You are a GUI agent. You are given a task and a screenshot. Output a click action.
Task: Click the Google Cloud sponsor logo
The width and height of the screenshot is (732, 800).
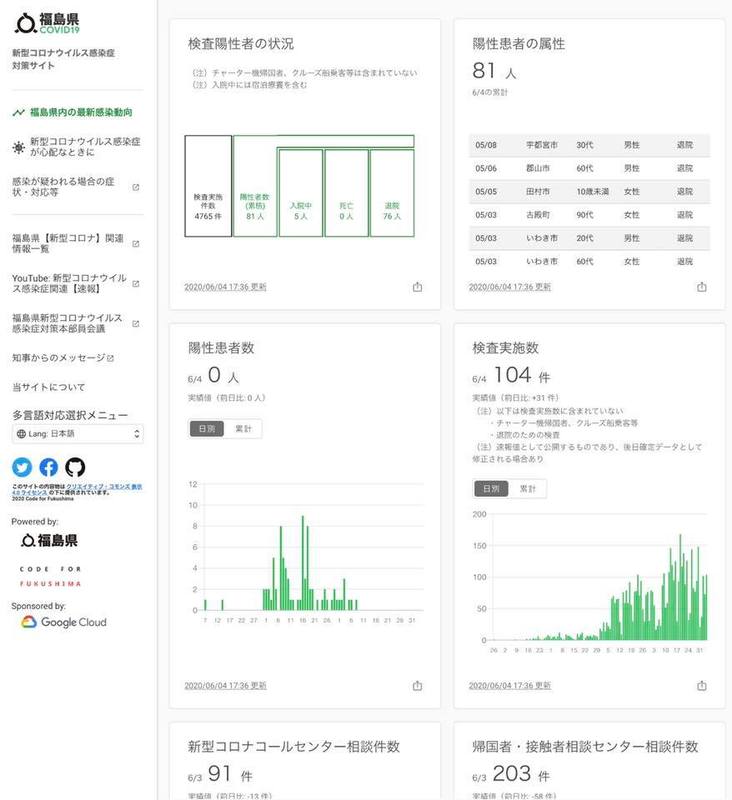[x=64, y=622]
